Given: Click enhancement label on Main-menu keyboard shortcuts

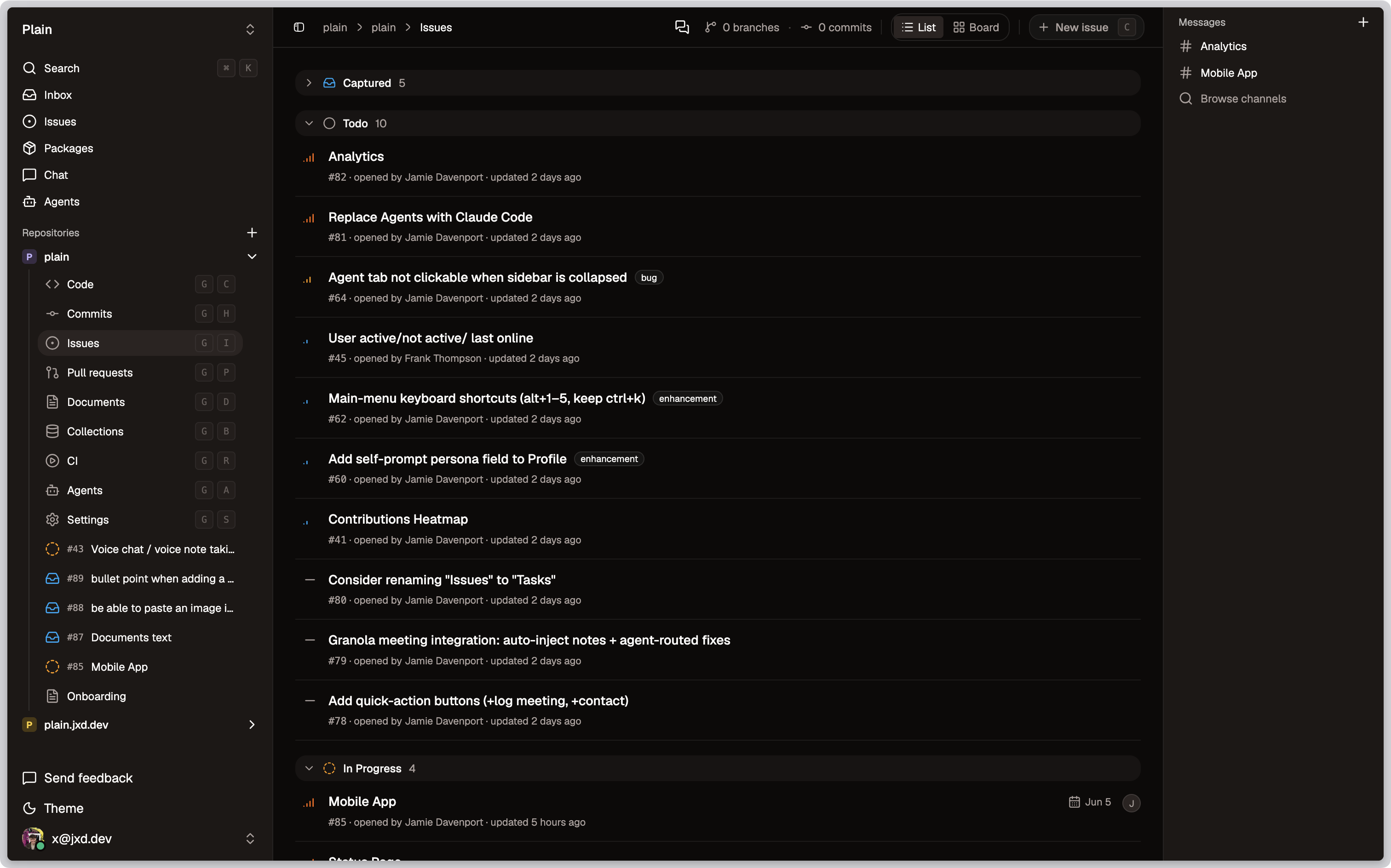Looking at the screenshot, I should [688, 399].
